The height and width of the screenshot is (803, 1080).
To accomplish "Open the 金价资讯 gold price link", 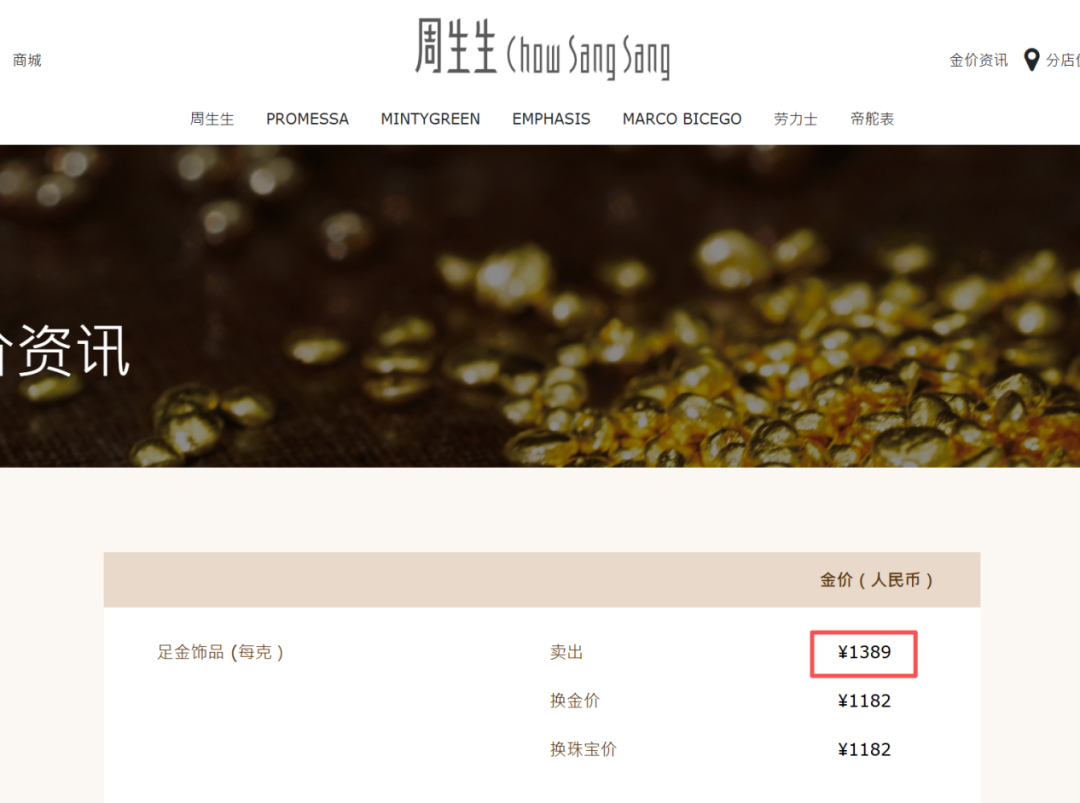I will tap(978, 61).
